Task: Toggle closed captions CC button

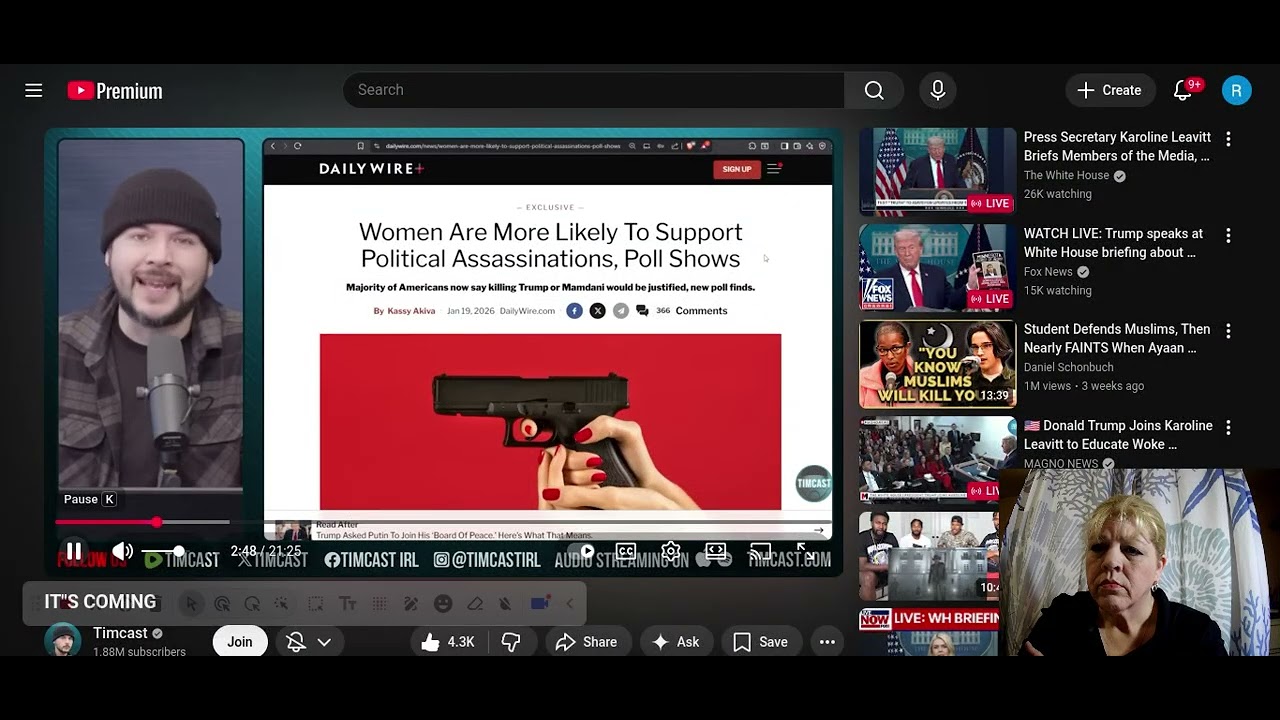Action: click(626, 551)
